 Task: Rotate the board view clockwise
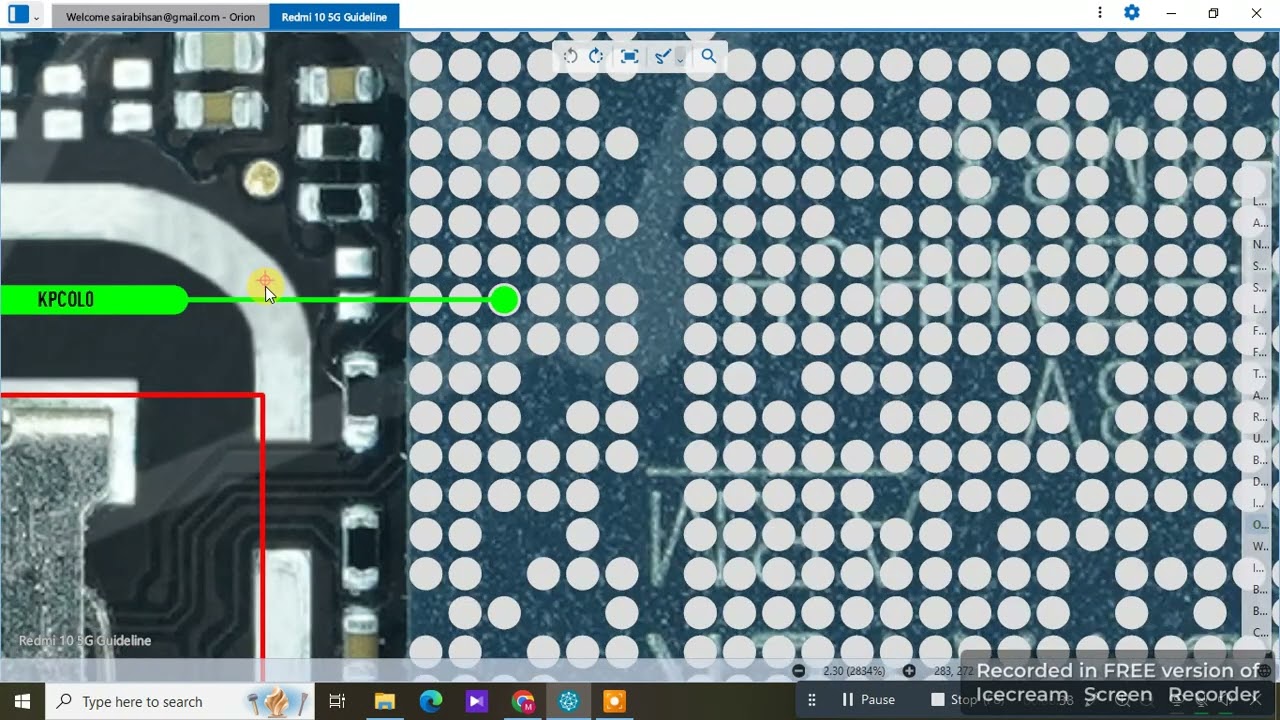pos(597,56)
